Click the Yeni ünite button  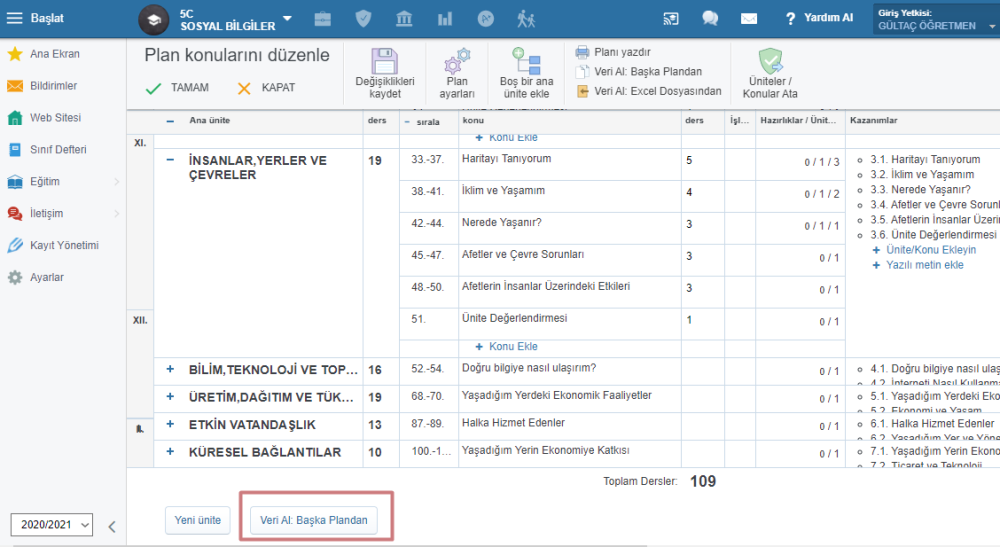click(x=198, y=520)
